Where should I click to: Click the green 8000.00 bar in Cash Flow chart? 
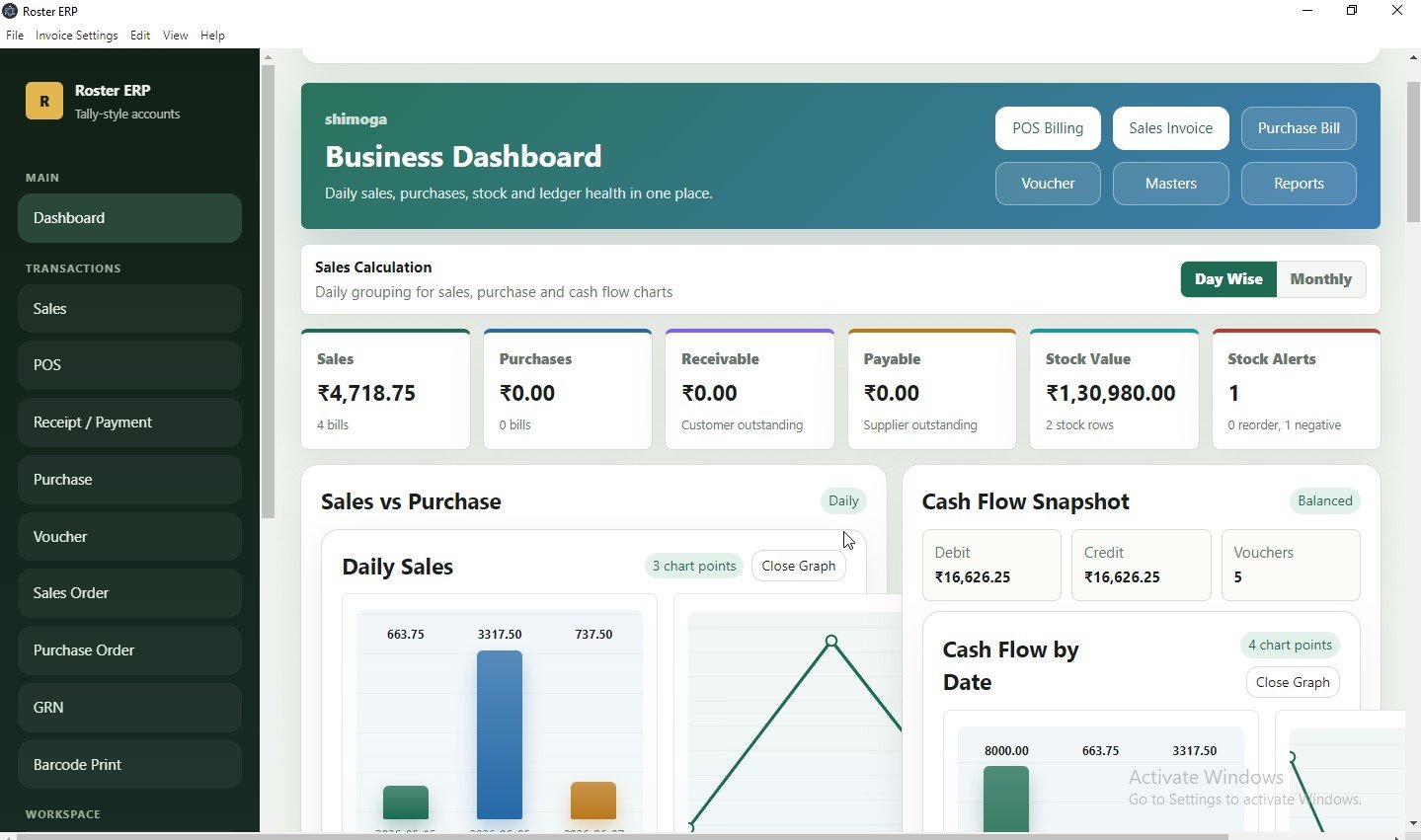pyautogui.click(x=1006, y=799)
